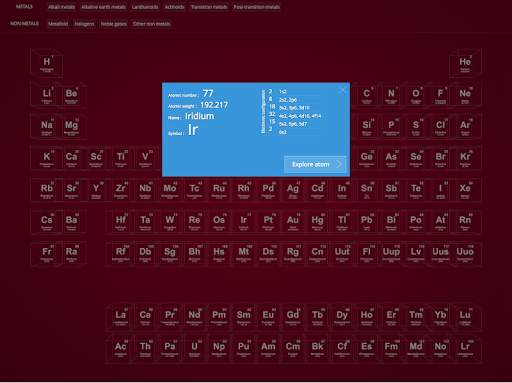512x383 pixels.
Task: Select the Scandium (Sc) element tile
Action: (x=96, y=158)
